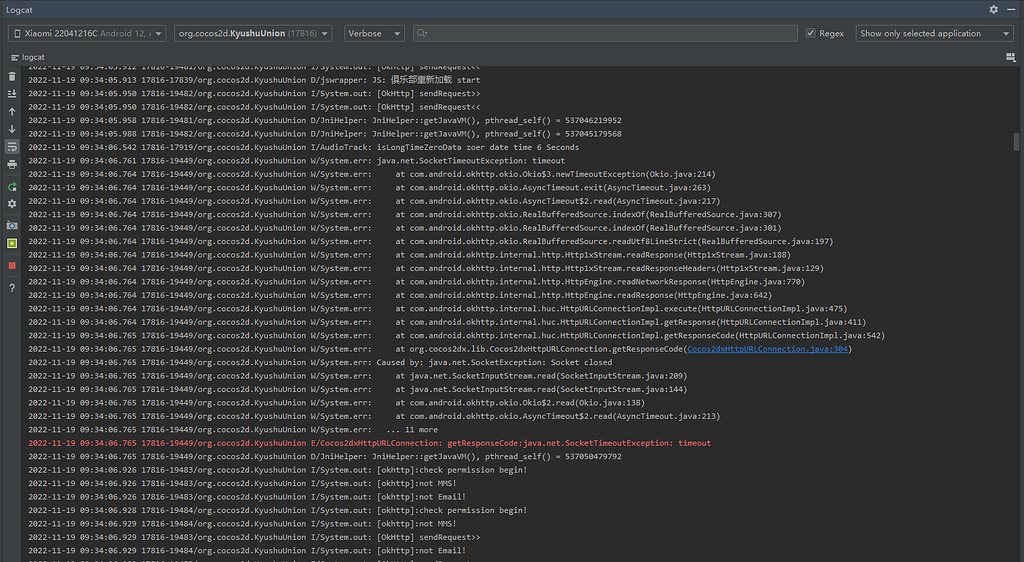Viewport: 1024px width, 562px height.
Task: Jump up the stack trace arrow
Action: coord(12,111)
